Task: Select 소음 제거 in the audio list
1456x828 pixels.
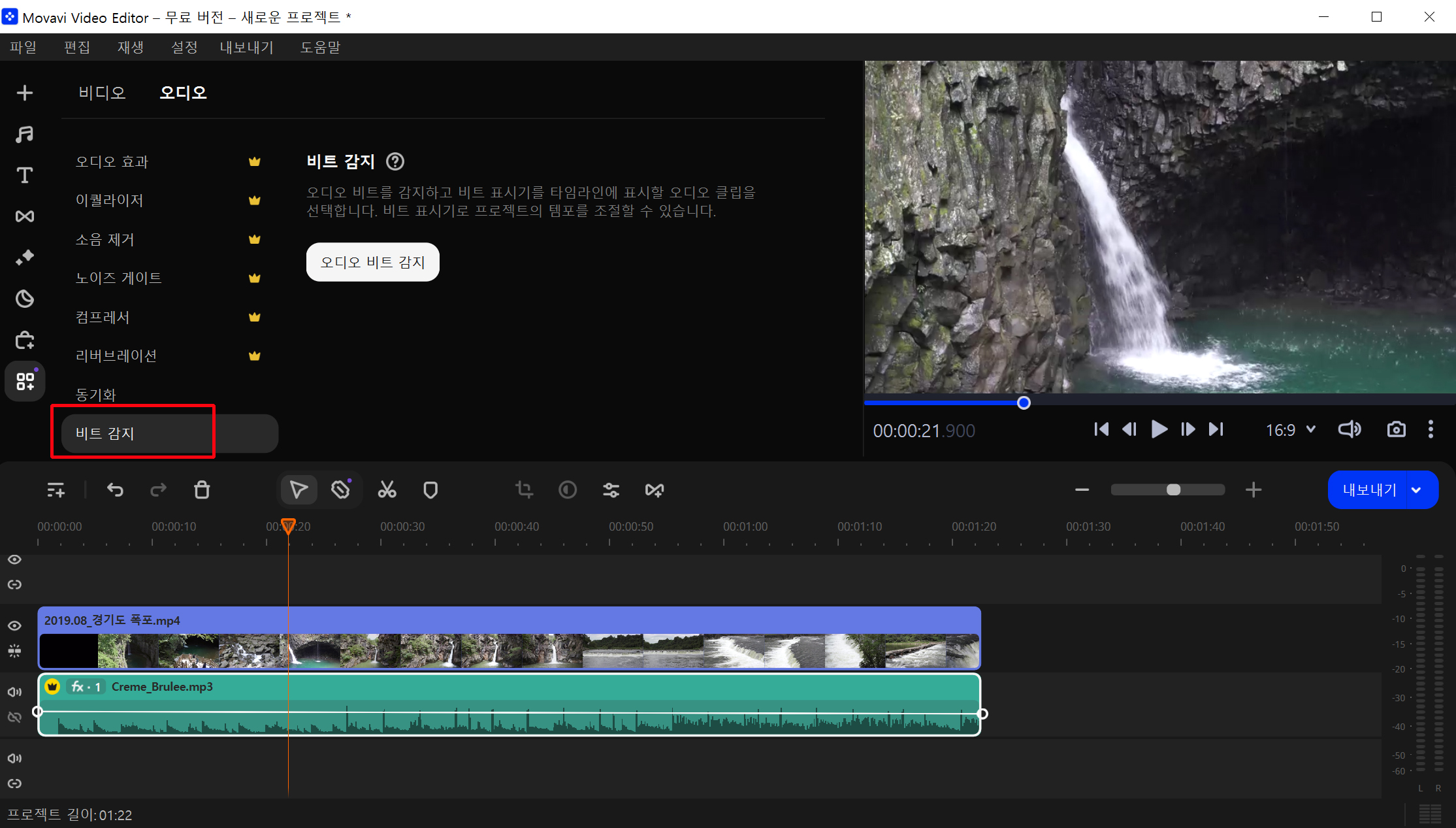Action: click(105, 239)
